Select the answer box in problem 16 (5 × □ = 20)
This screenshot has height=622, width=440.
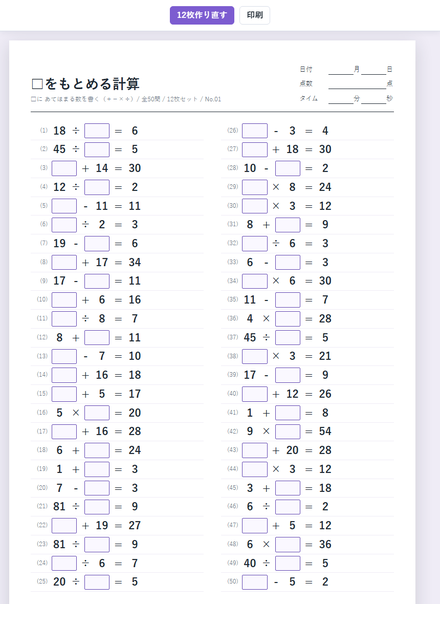(x=97, y=413)
